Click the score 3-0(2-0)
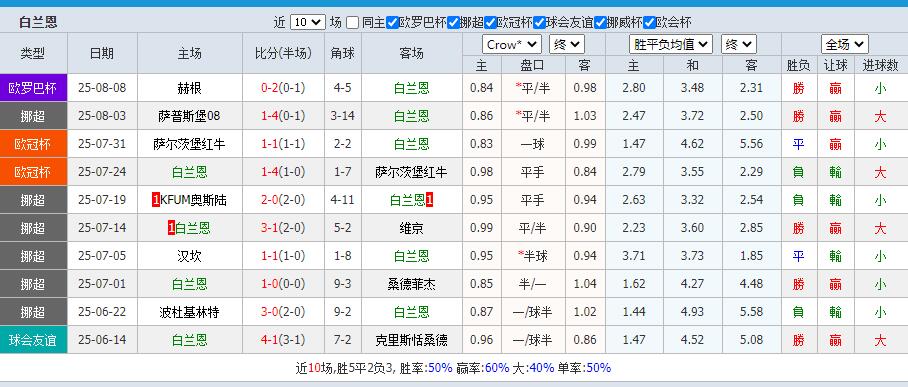The width and height of the screenshot is (908, 387). 283,312
